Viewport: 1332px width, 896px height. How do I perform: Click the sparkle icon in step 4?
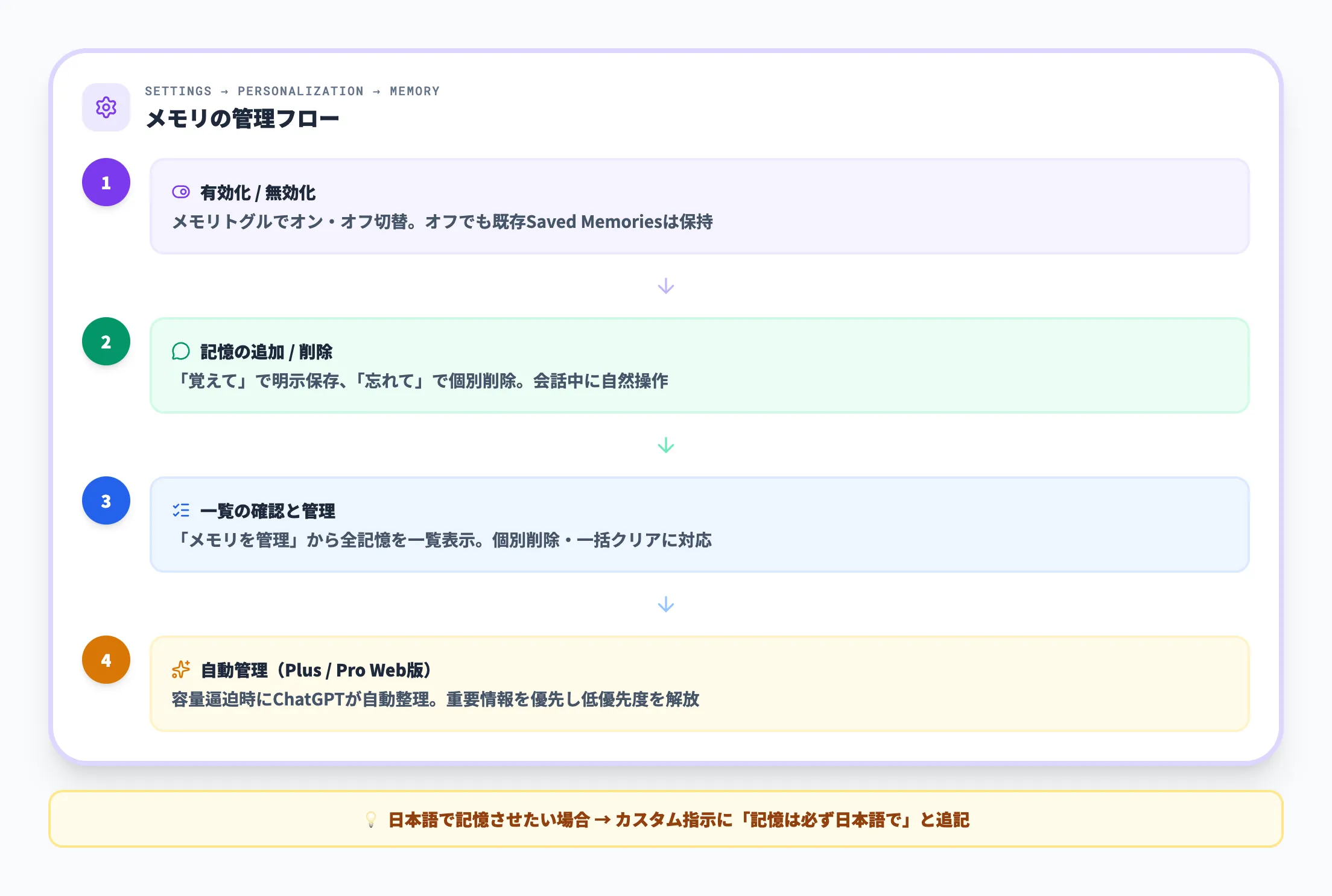click(x=180, y=669)
